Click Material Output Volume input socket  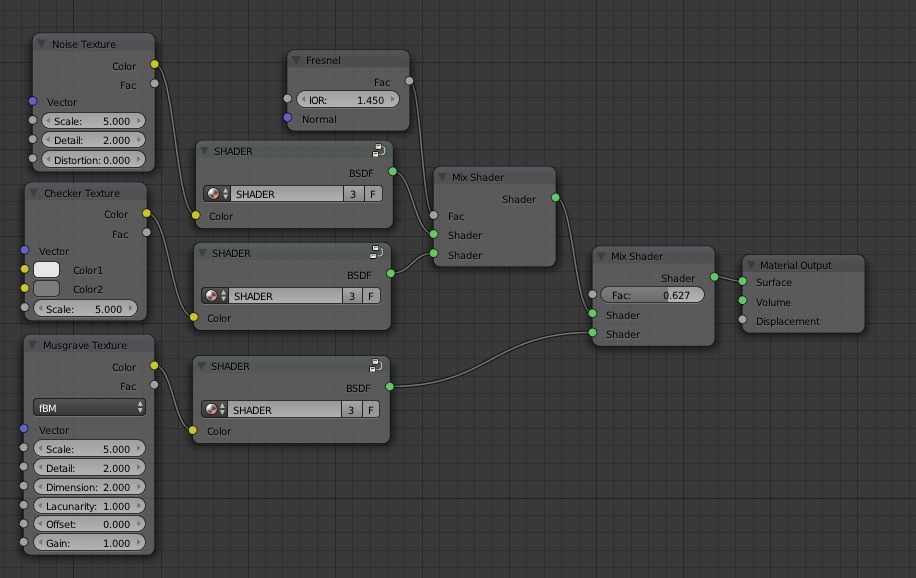742,300
